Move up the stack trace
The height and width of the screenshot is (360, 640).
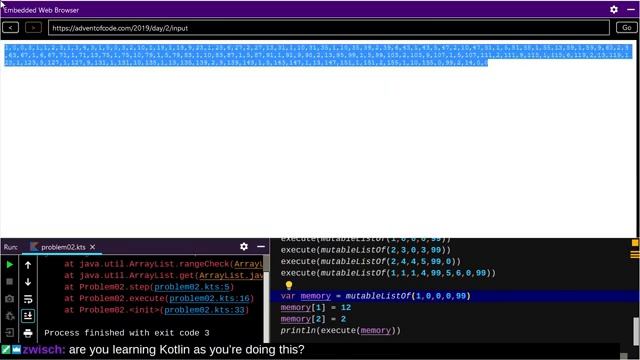(x=28, y=265)
